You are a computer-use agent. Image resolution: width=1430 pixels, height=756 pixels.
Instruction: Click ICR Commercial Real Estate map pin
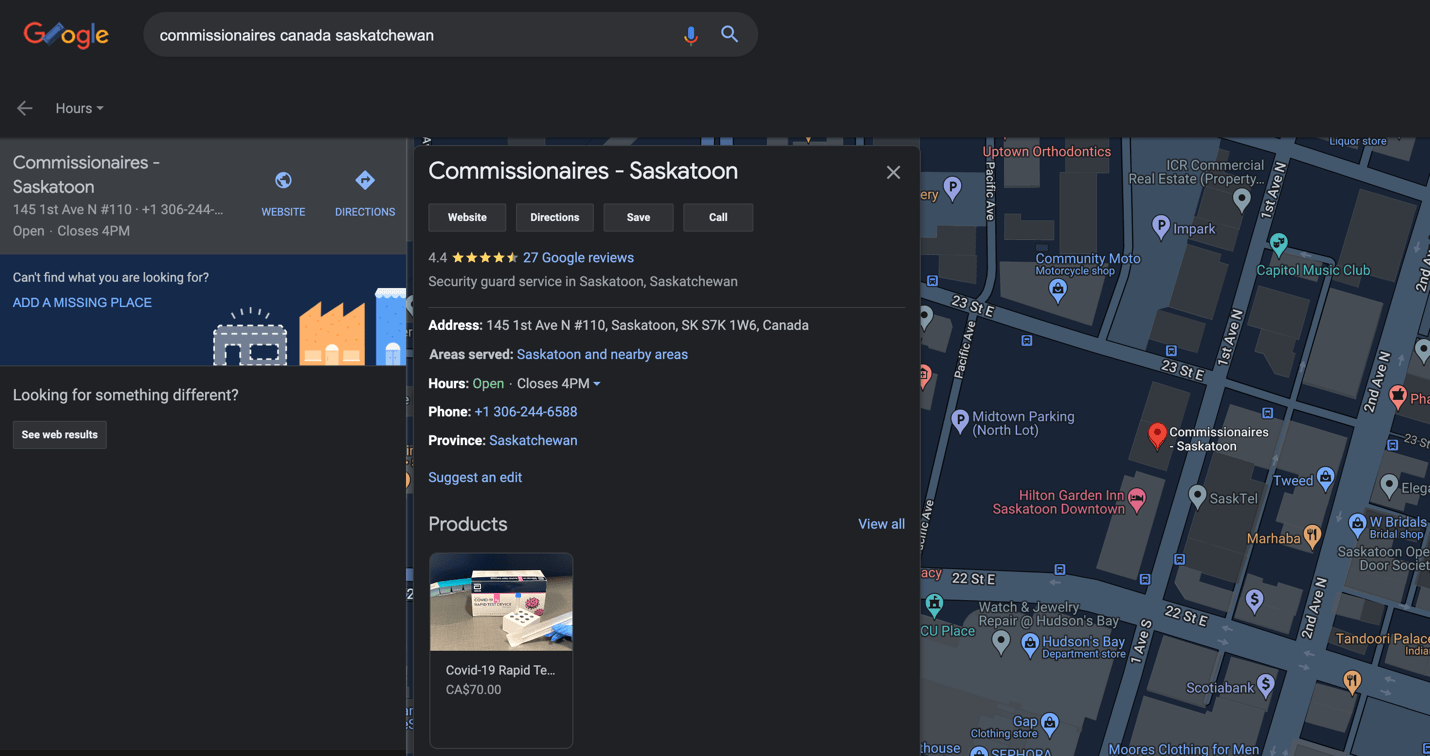coord(1242,200)
